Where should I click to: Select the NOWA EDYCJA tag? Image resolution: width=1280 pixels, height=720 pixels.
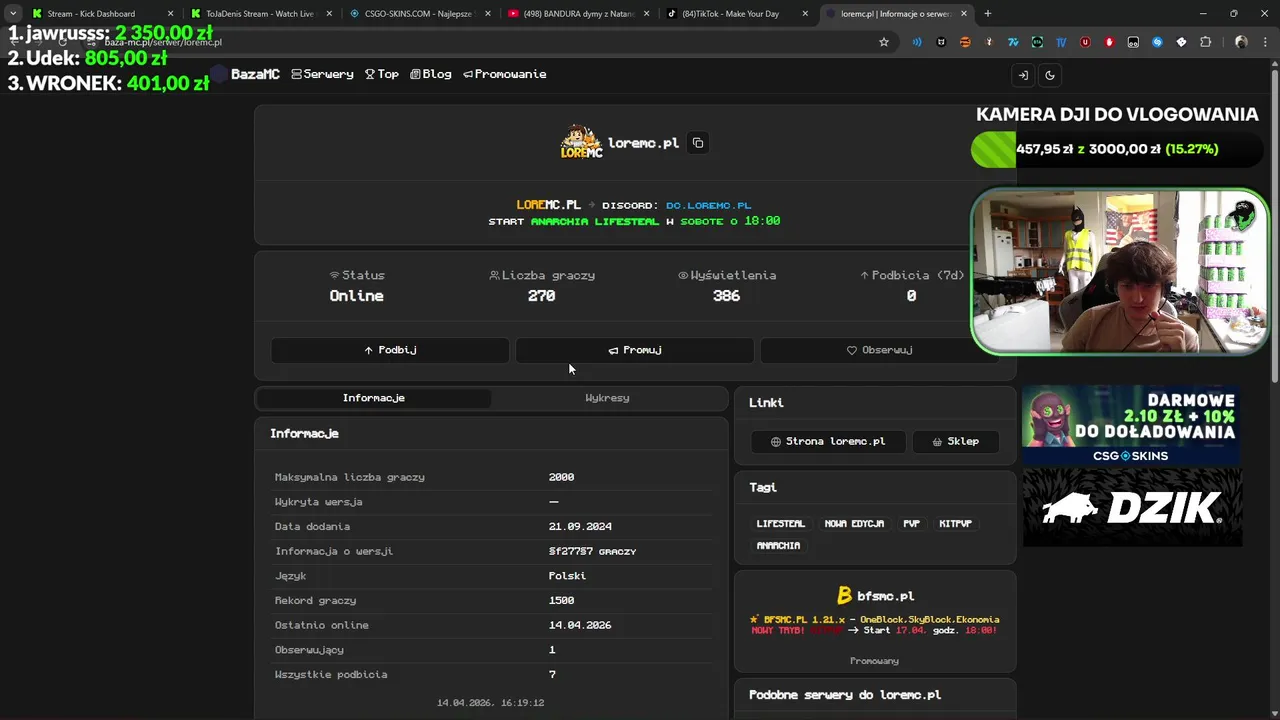854,524
